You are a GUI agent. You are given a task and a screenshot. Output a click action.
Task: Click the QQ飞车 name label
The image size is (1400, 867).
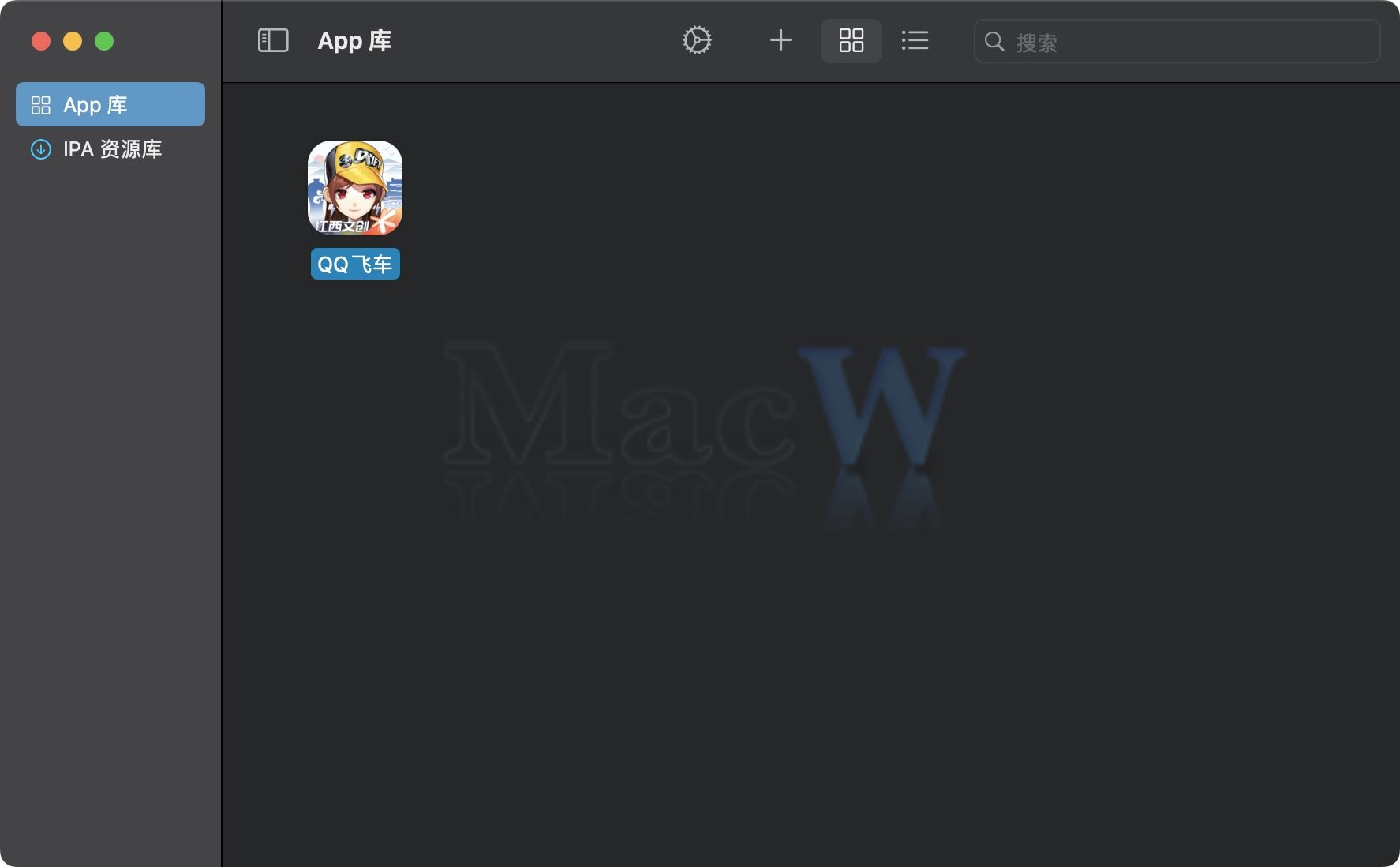[355, 264]
